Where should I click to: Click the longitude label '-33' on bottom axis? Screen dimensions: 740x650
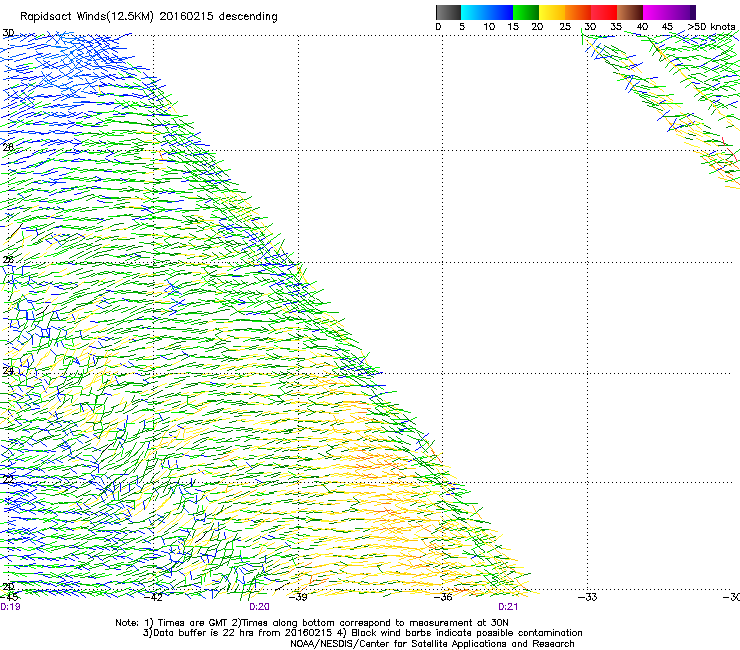(x=587, y=597)
